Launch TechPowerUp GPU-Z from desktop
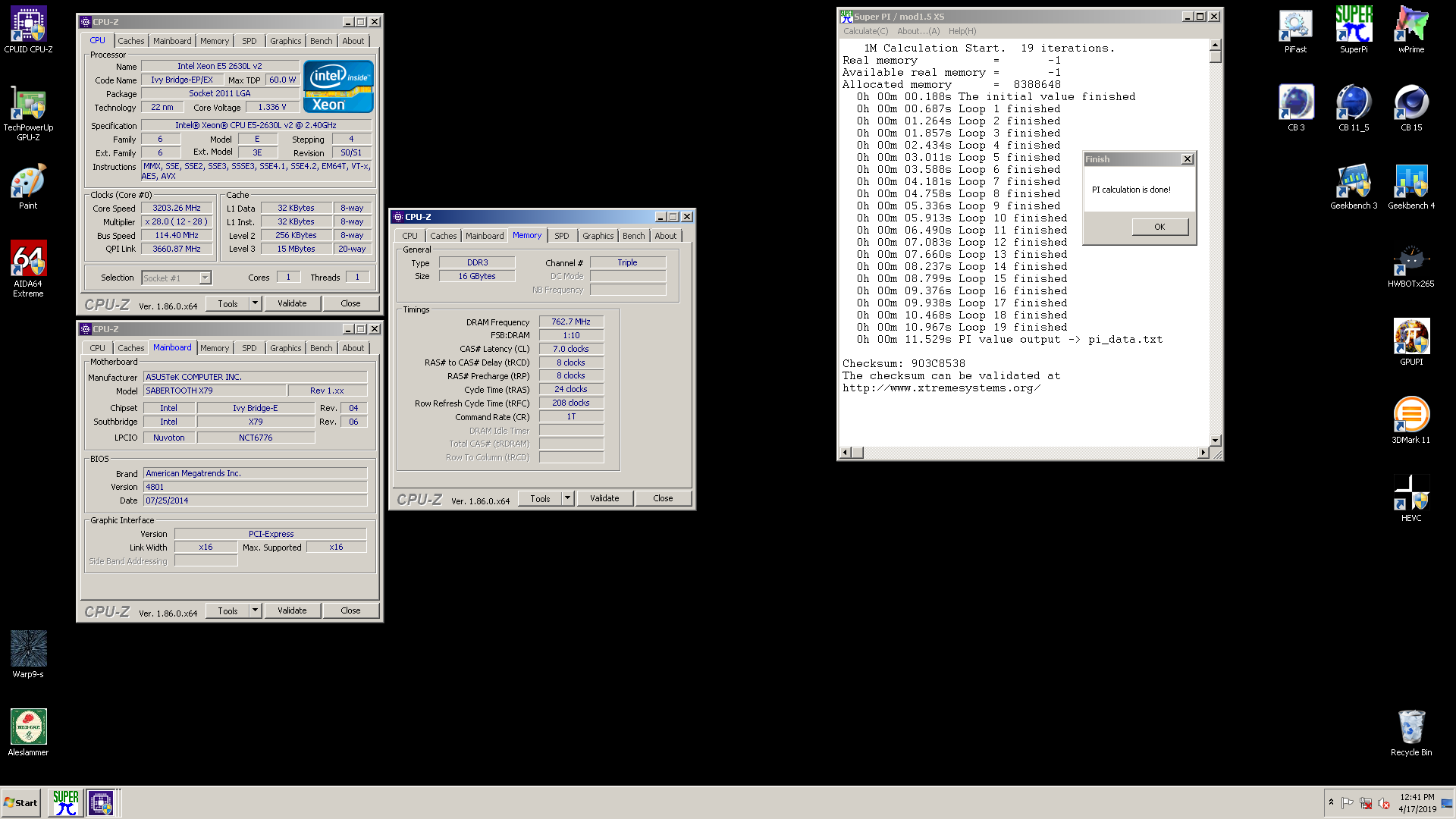This screenshot has width=1456, height=819. 28,114
